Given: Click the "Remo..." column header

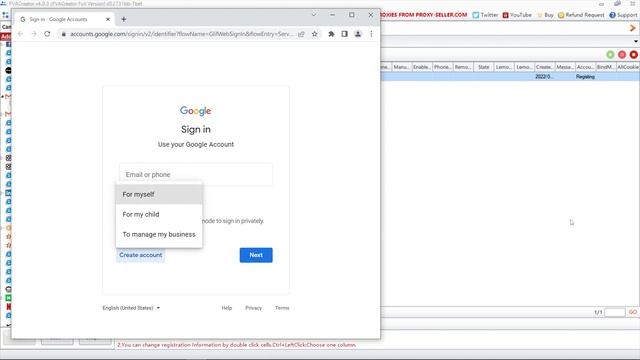Looking at the screenshot, I should click(463, 67).
